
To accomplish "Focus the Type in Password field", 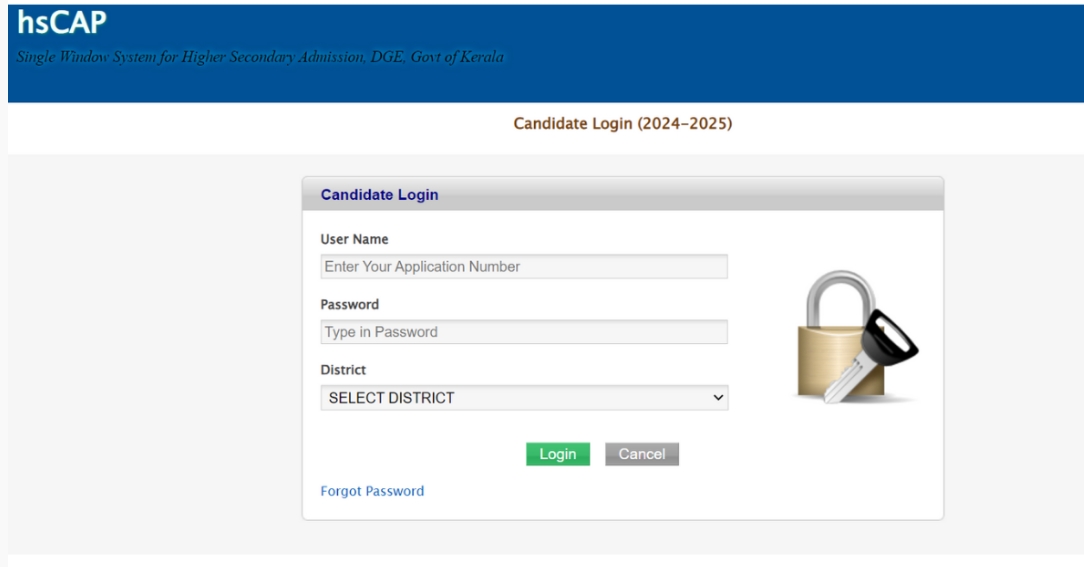I will pyautogui.click(x=524, y=332).
